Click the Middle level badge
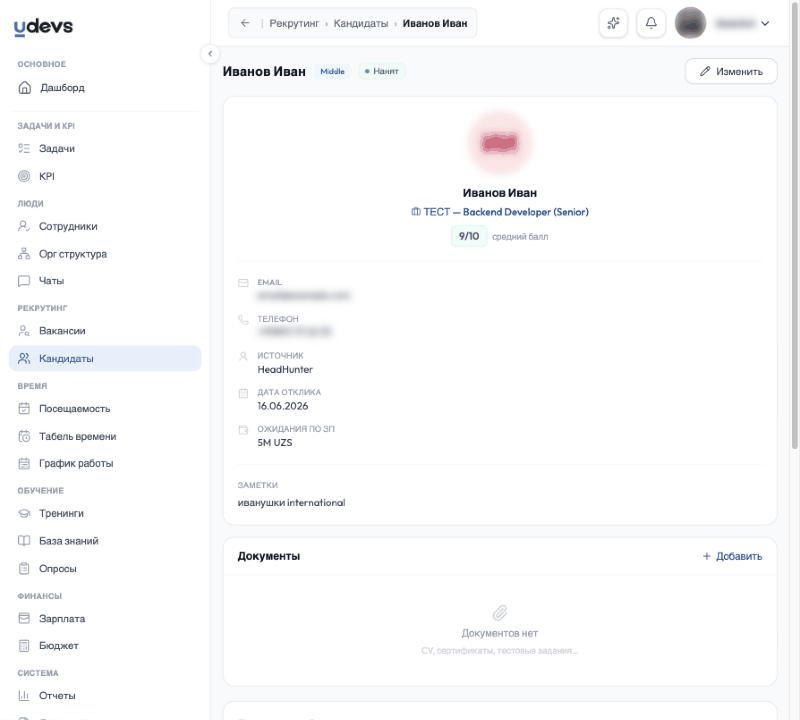 [332, 71]
